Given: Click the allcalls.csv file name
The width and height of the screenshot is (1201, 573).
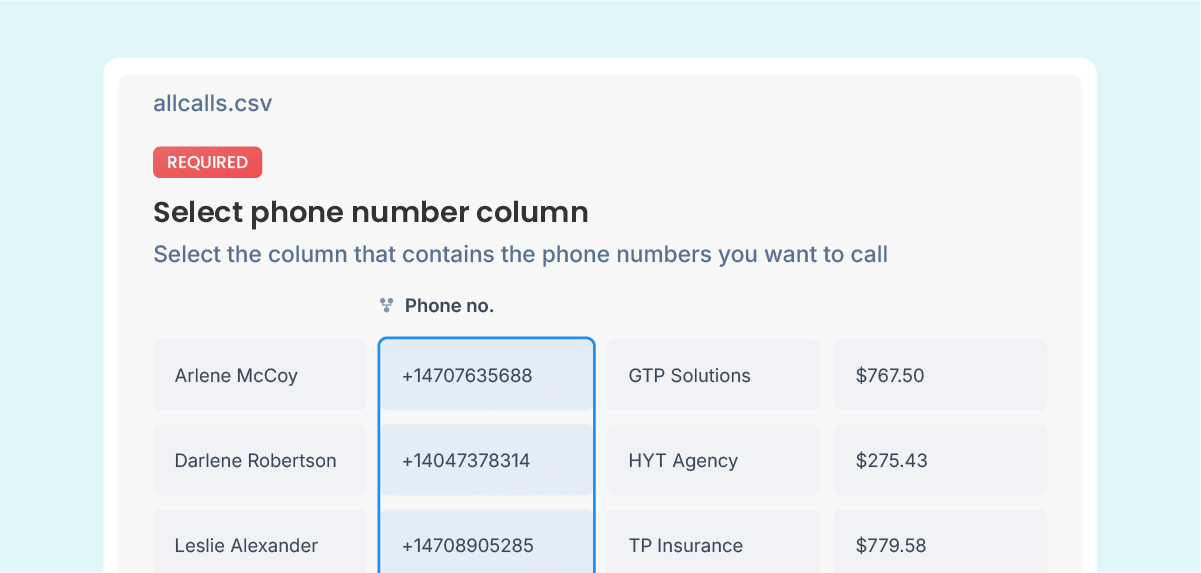Looking at the screenshot, I should (x=212, y=103).
